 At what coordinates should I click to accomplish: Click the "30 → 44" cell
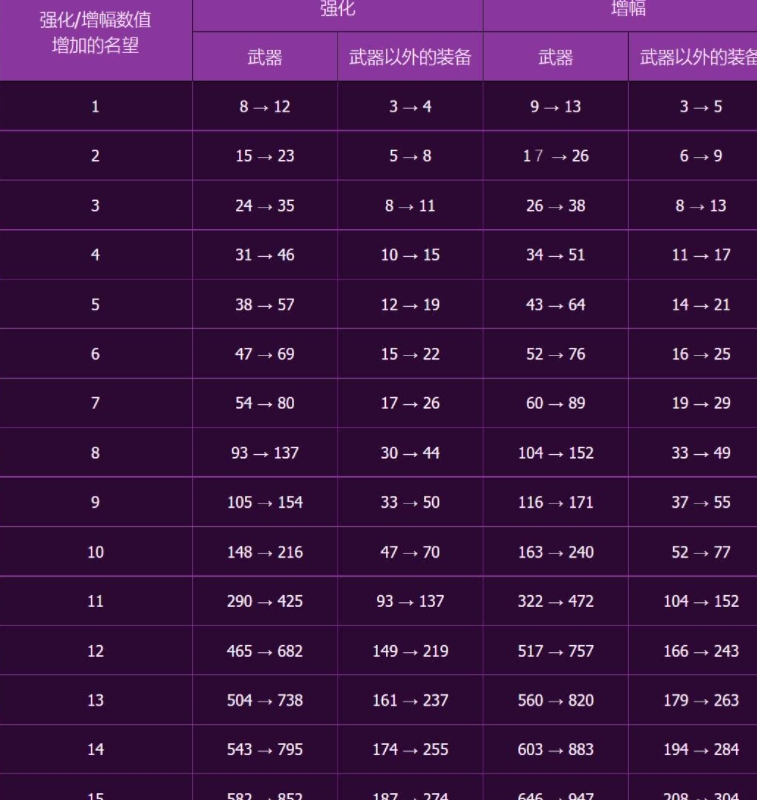(410, 453)
